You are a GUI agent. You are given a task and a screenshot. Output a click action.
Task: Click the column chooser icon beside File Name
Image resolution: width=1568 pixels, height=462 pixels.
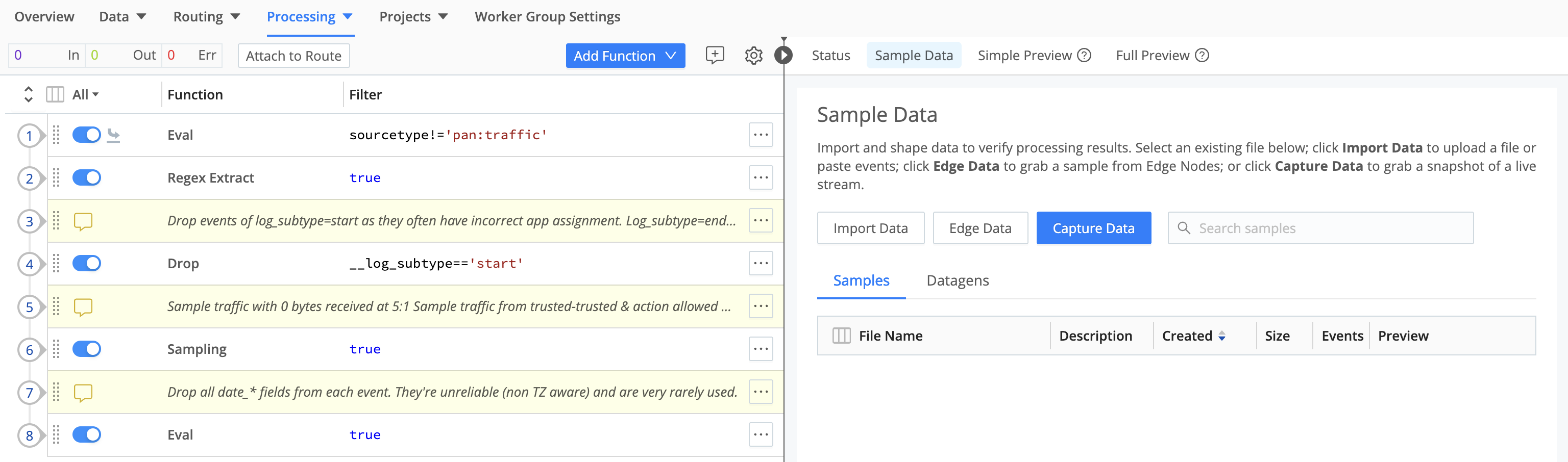point(841,336)
